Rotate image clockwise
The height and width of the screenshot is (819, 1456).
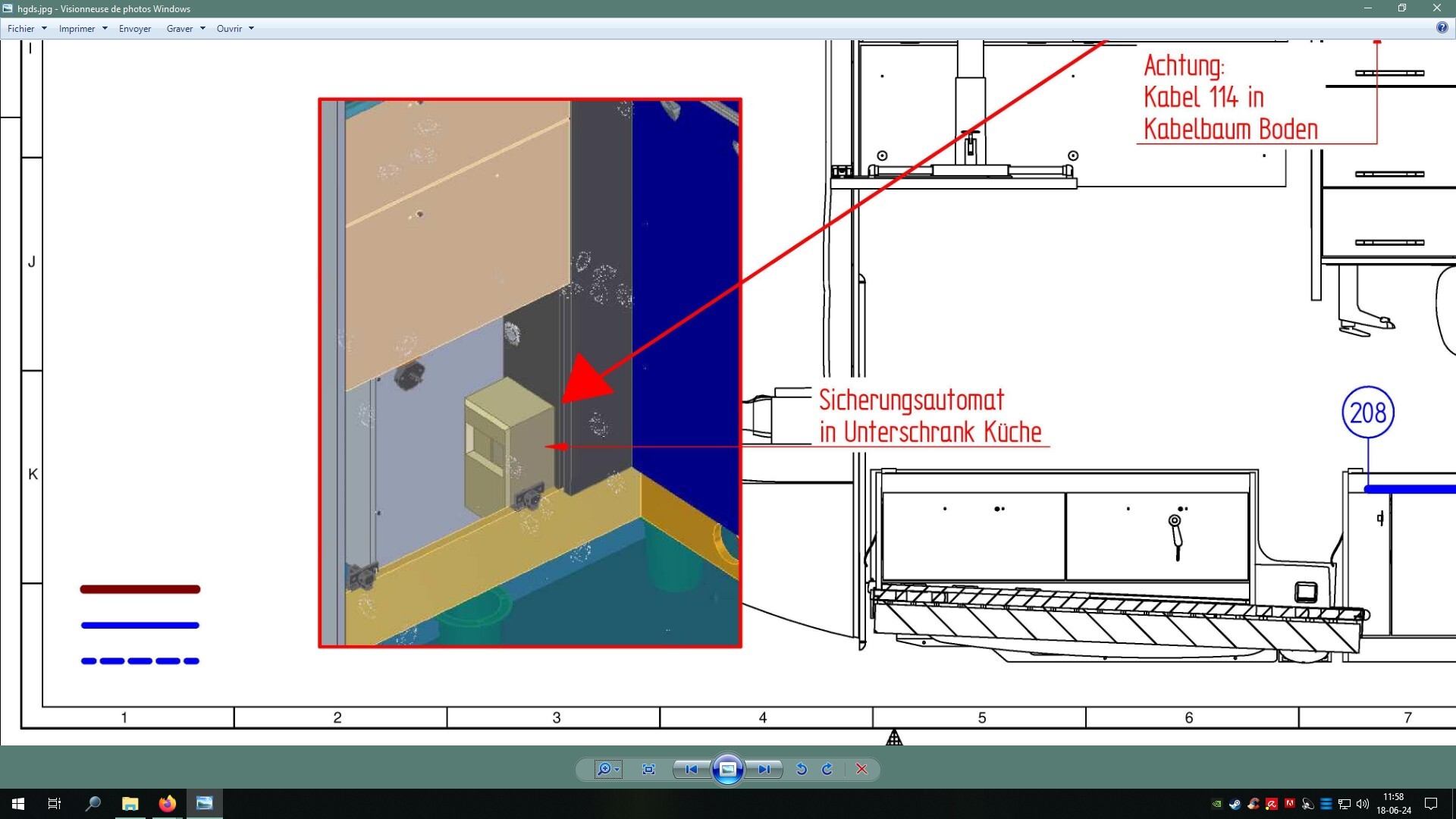(x=827, y=769)
